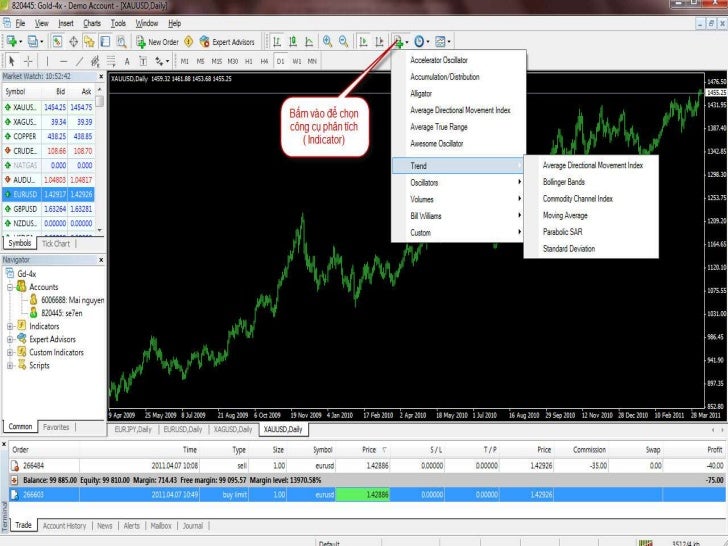Select the Text (A) drawing tool

click(127, 61)
